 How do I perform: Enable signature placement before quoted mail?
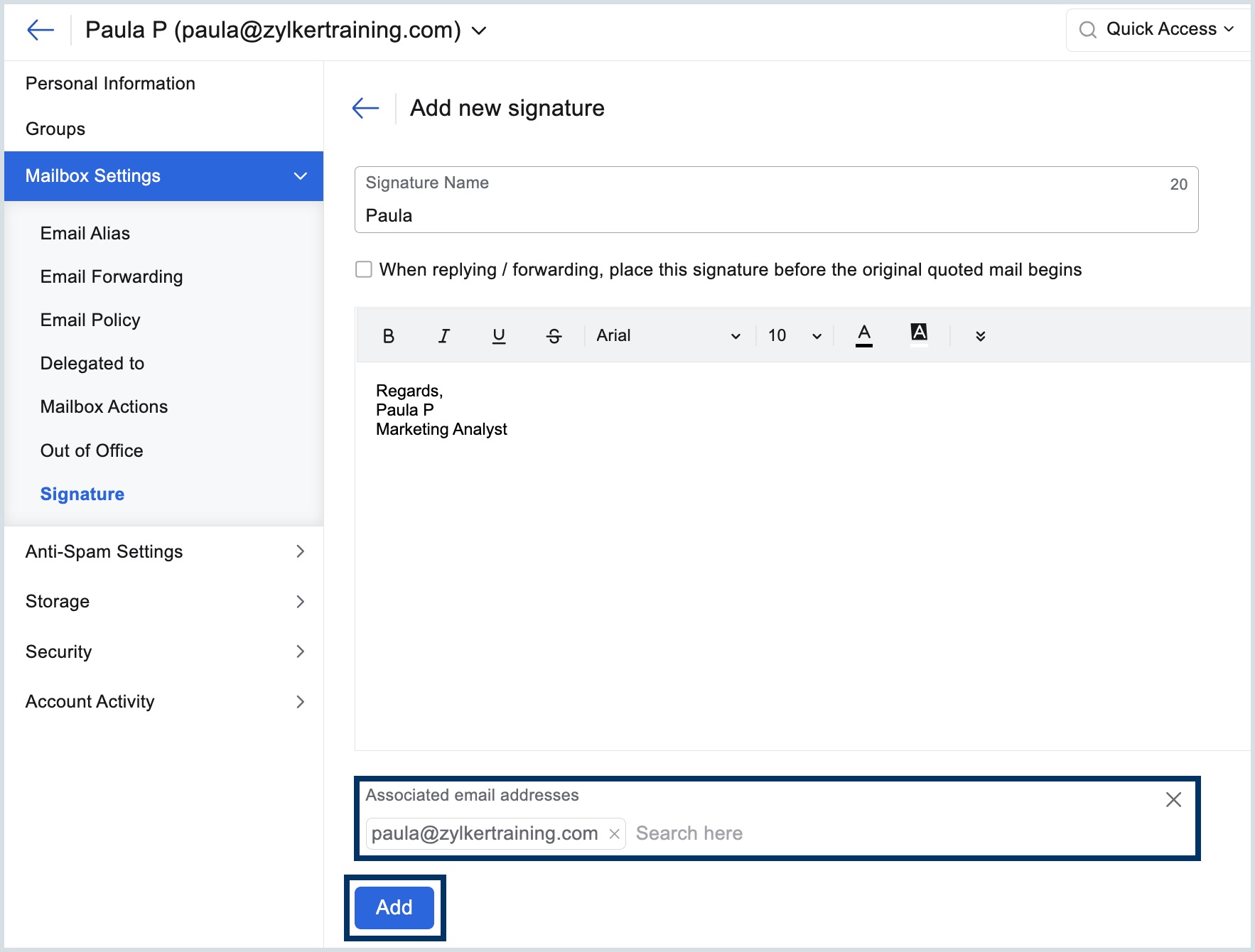pyautogui.click(x=364, y=270)
